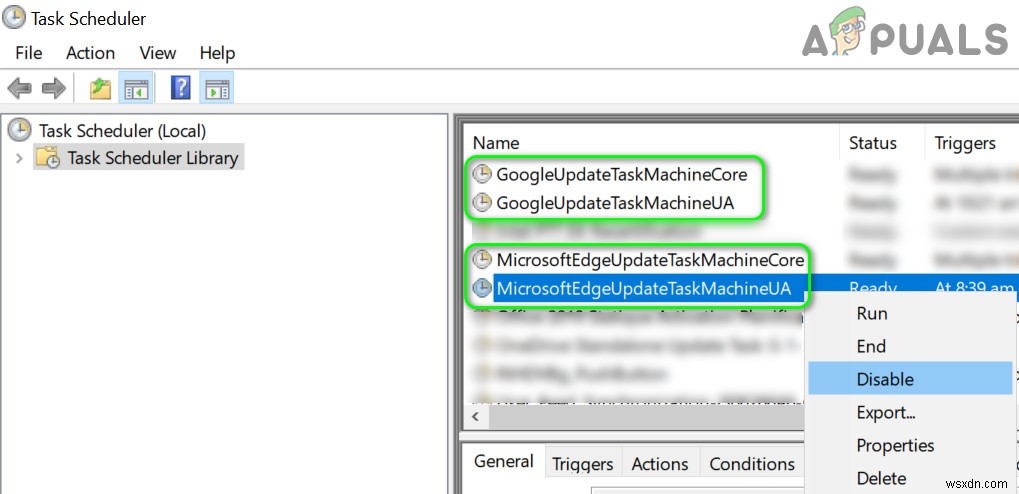
Task: Switch to the Actions tab
Action: 660,464
